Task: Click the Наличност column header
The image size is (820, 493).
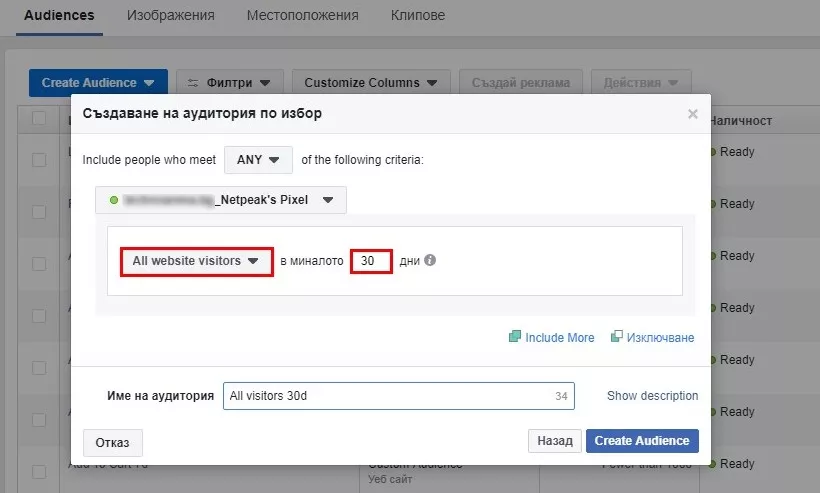Action: tap(742, 121)
